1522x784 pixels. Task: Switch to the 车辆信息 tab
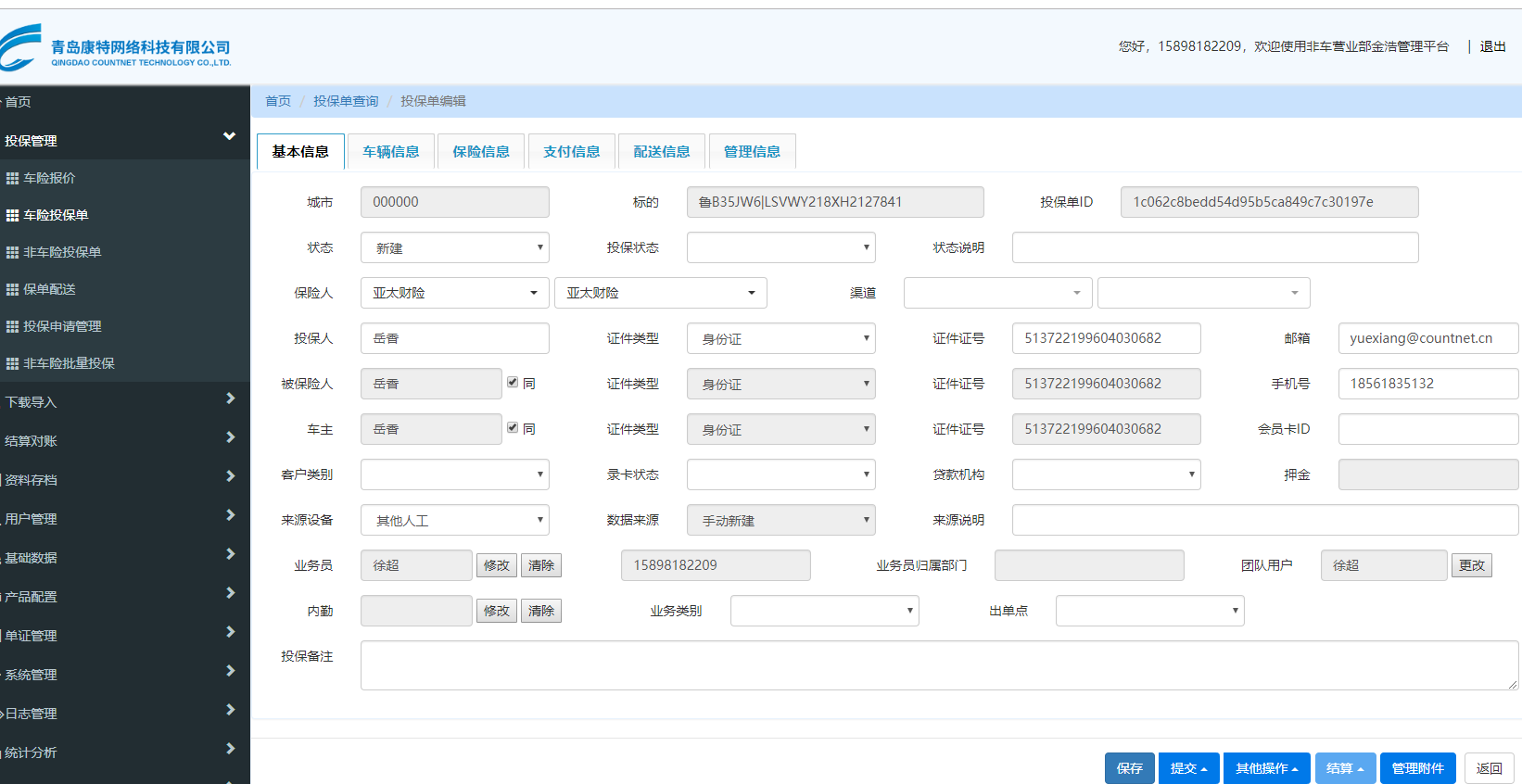point(390,152)
